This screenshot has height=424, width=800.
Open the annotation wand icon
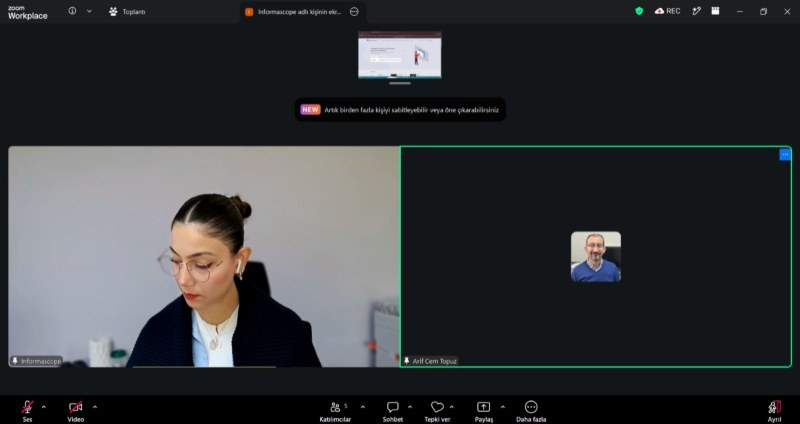(x=696, y=11)
